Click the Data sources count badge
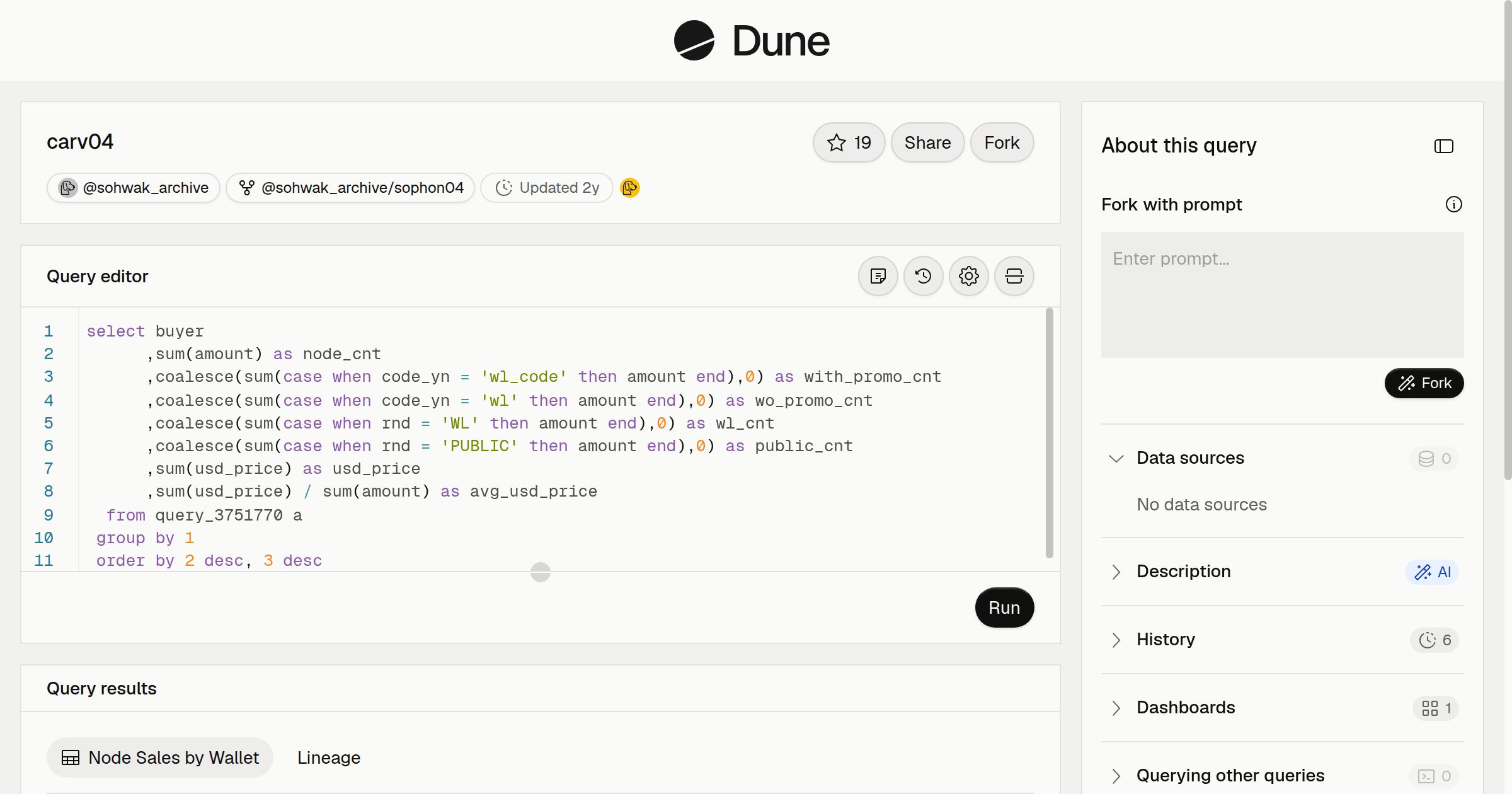Screen dimensions: 1512x794 click(1434, 458)
